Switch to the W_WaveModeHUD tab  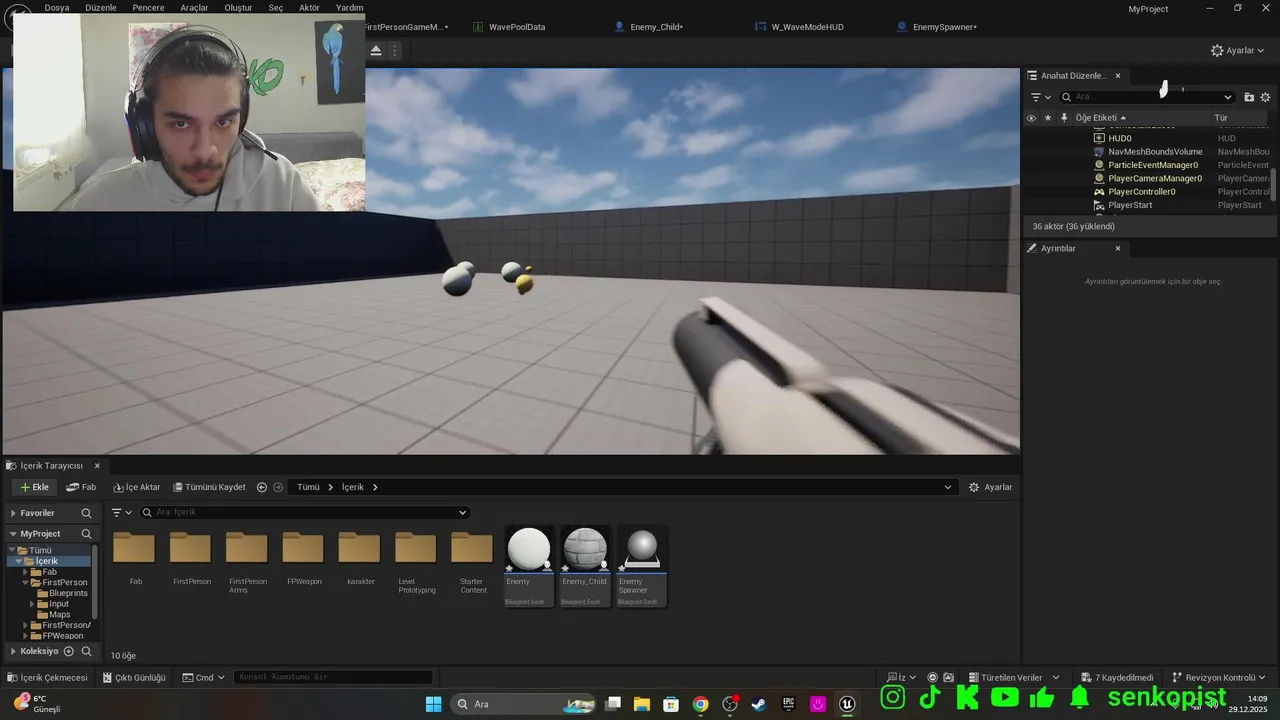807,27
